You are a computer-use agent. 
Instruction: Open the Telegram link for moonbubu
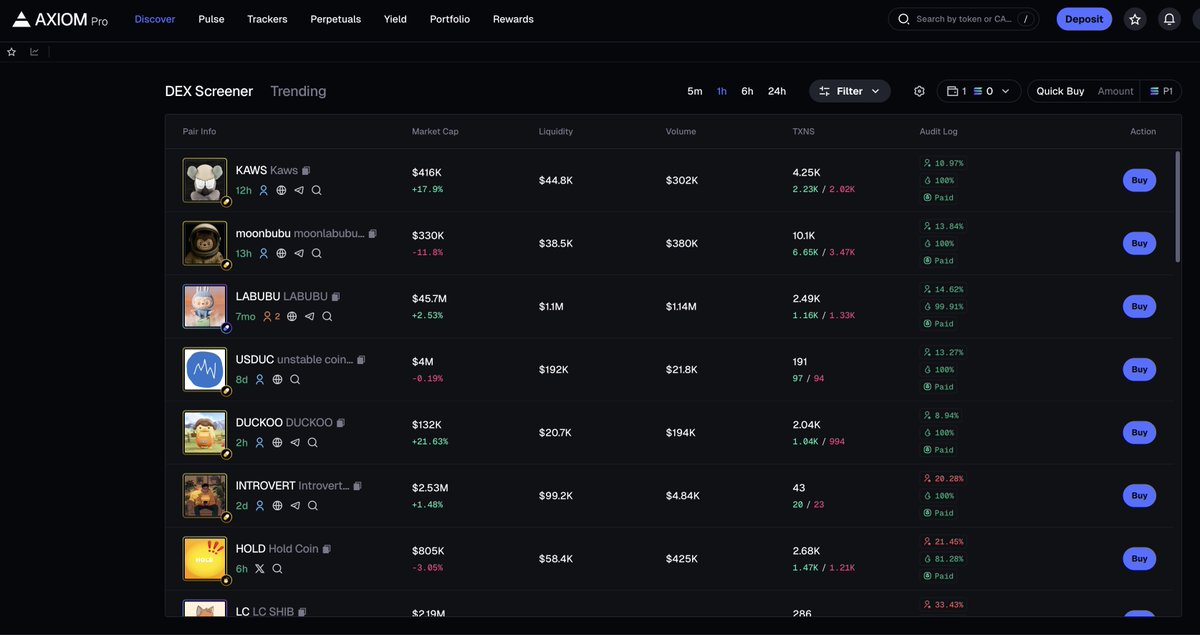point(299,253)
